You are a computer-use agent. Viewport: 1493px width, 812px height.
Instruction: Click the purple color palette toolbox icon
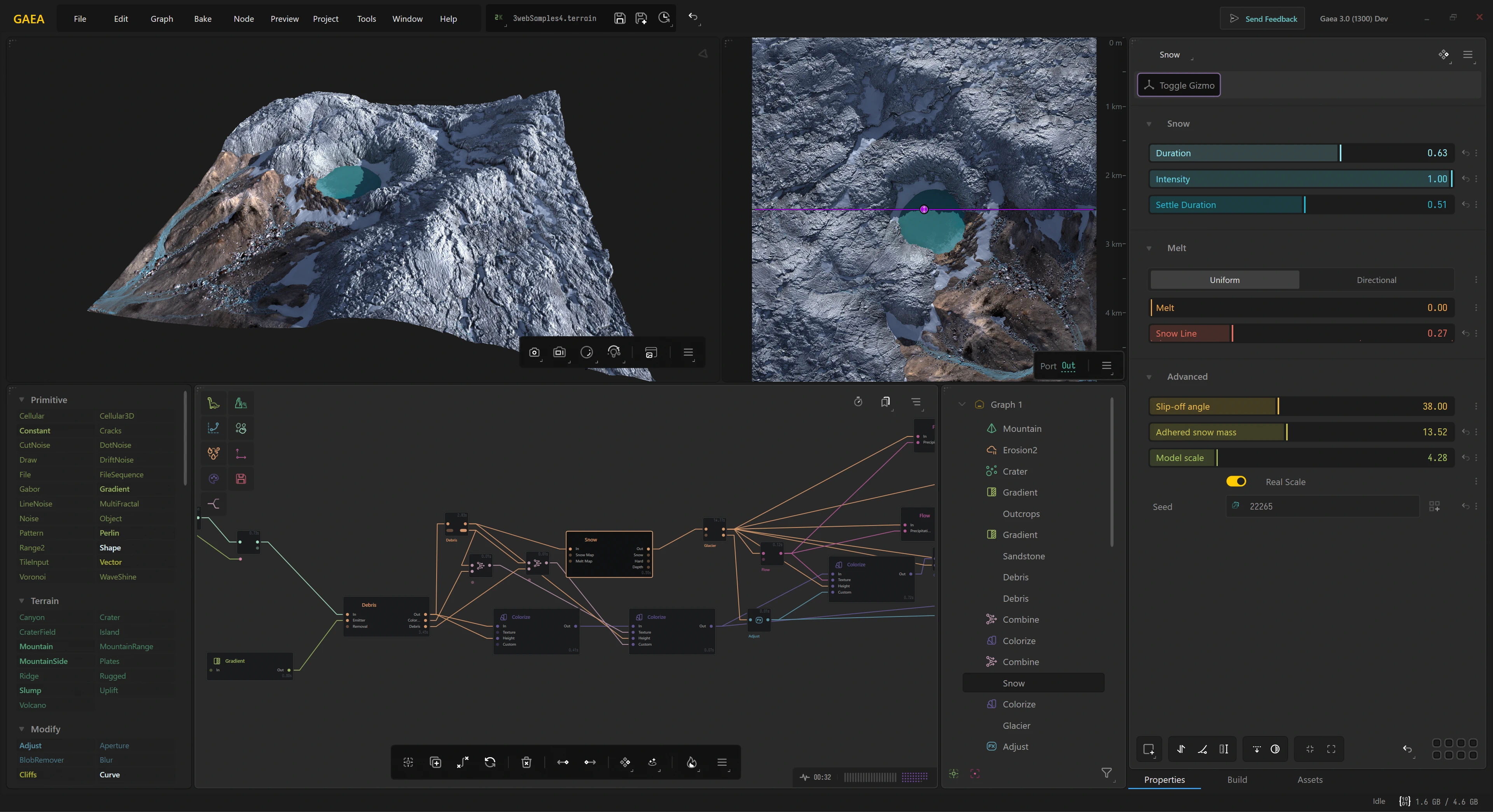click(x=213, y=479)
